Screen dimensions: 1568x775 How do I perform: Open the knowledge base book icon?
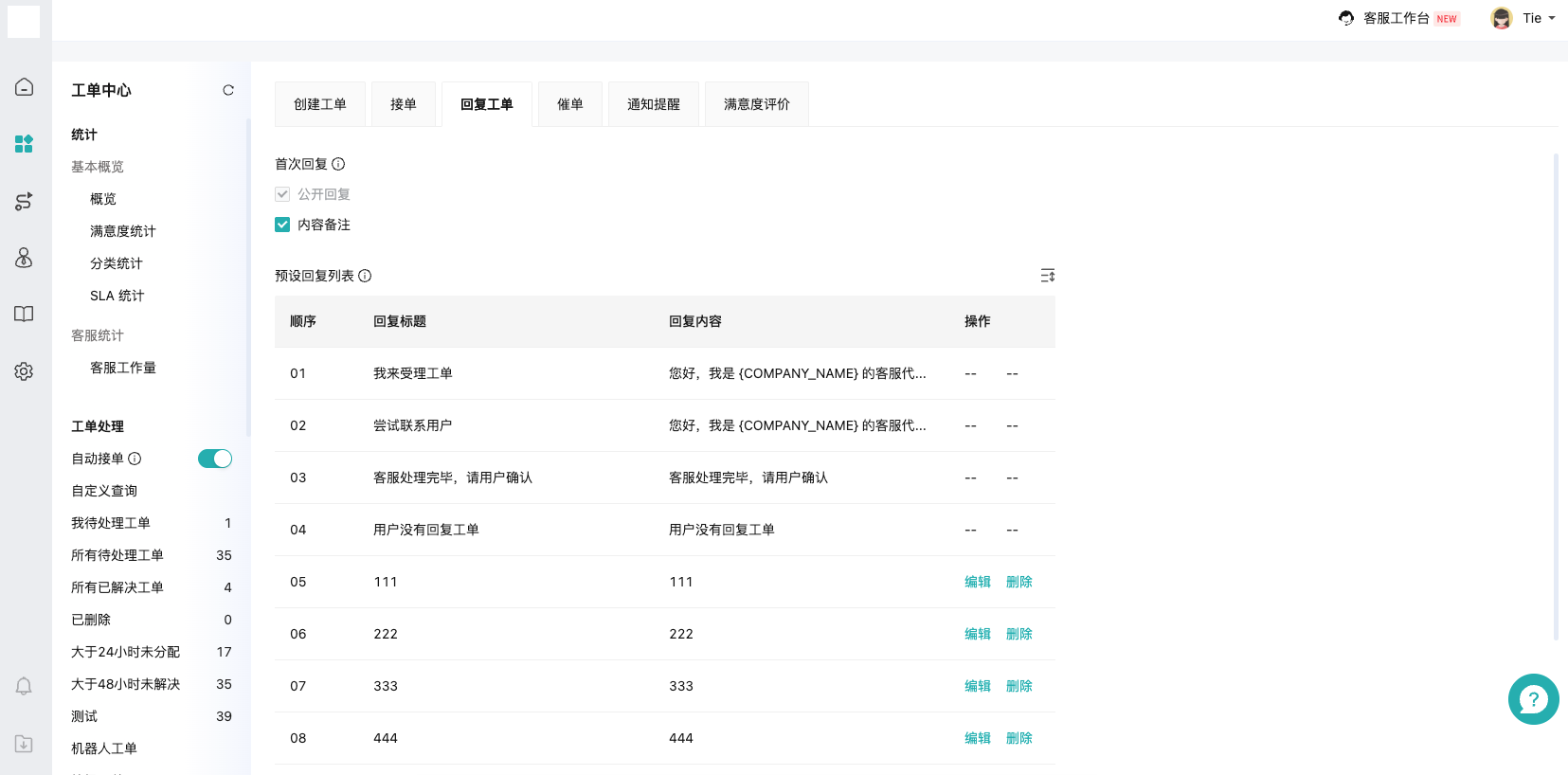pyautogui.click(x=24, y=315)
